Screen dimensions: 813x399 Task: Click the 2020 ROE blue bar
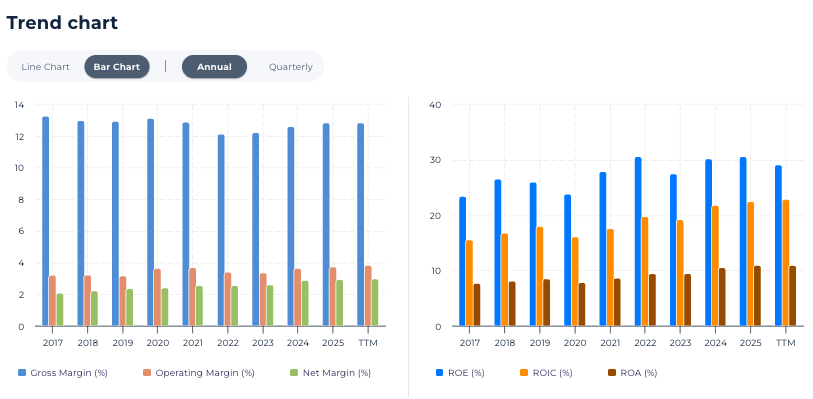click(567, 260)
